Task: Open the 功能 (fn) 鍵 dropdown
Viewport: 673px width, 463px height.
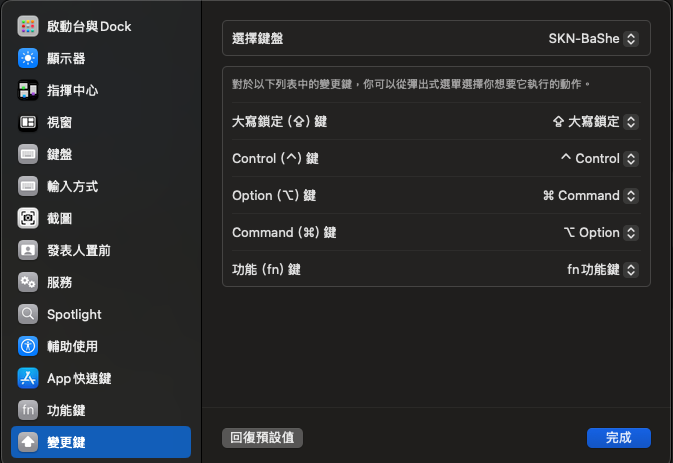Action: point(603,269)
